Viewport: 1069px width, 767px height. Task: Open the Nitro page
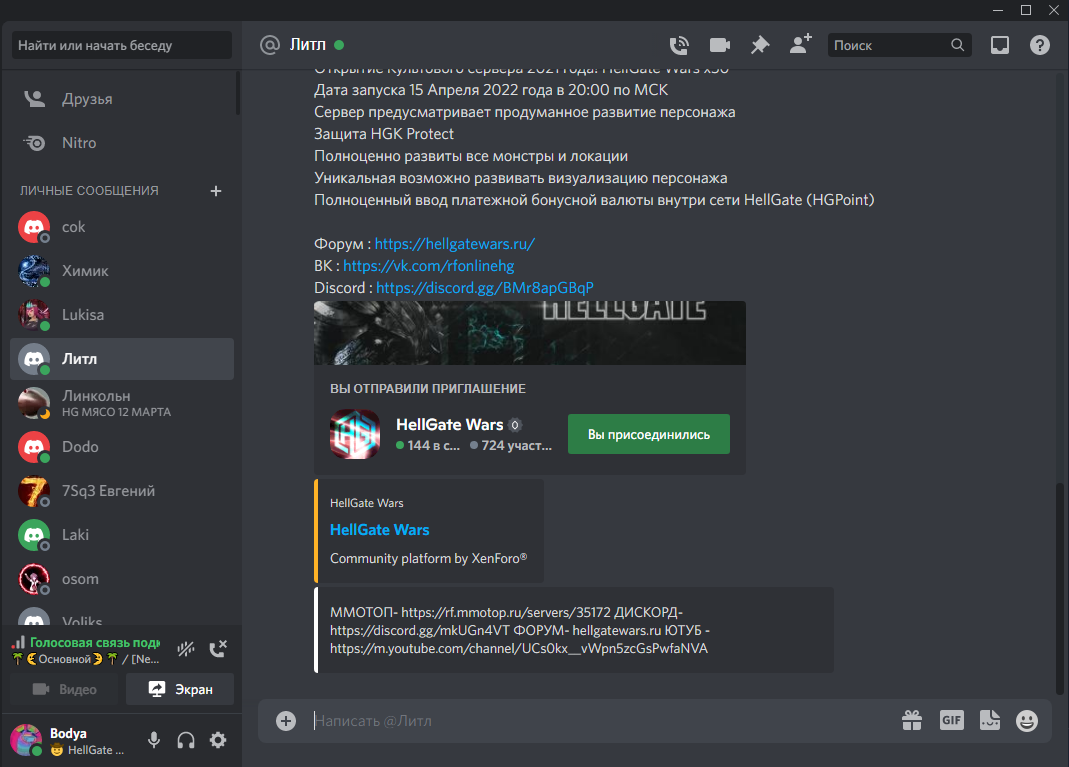point(122,143)
